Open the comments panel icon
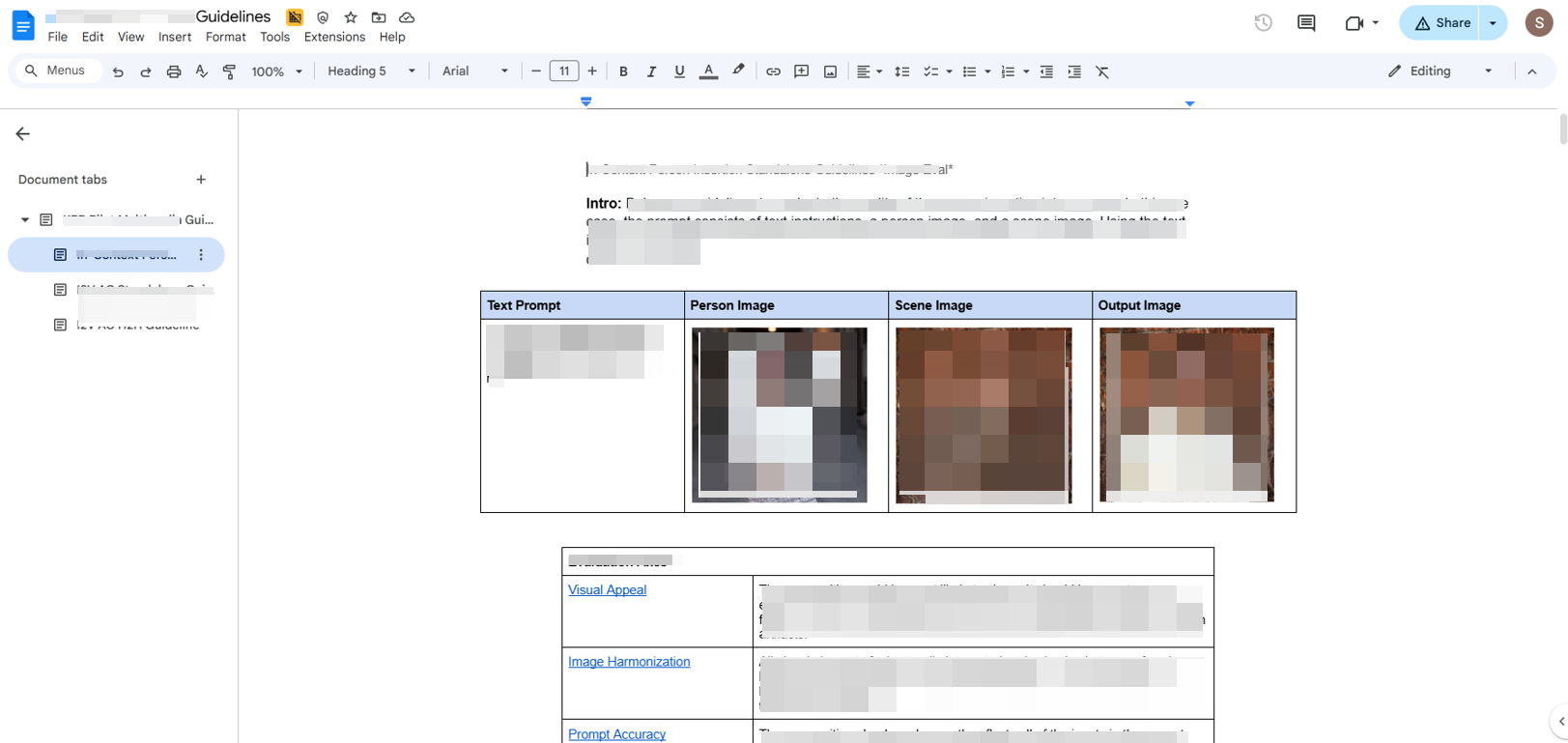Screen dimensions: 1568x743 (1306, 23)
